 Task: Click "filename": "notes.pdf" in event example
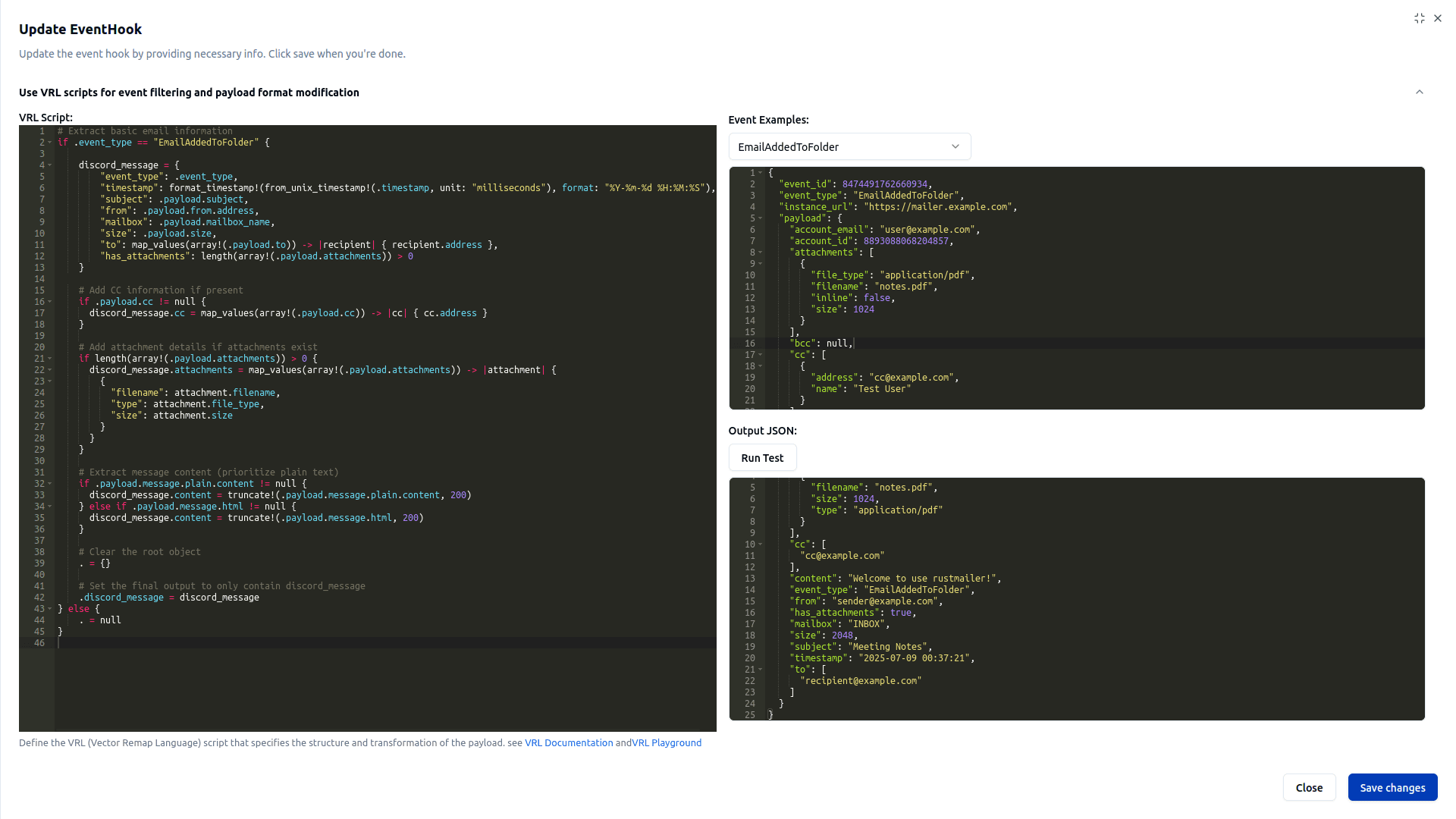(874, 287)
